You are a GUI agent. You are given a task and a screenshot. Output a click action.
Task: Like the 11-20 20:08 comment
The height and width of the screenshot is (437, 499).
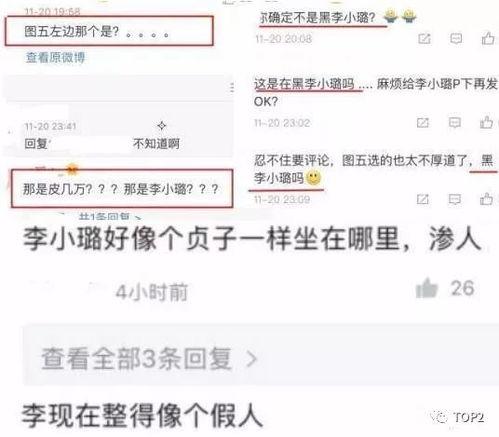tap(488, 38)
